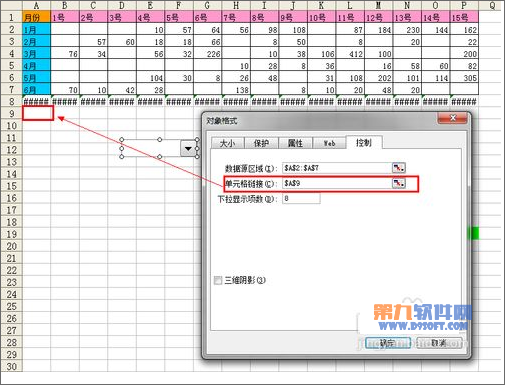Select column P header
505x385 pixels.
(464, 5)
